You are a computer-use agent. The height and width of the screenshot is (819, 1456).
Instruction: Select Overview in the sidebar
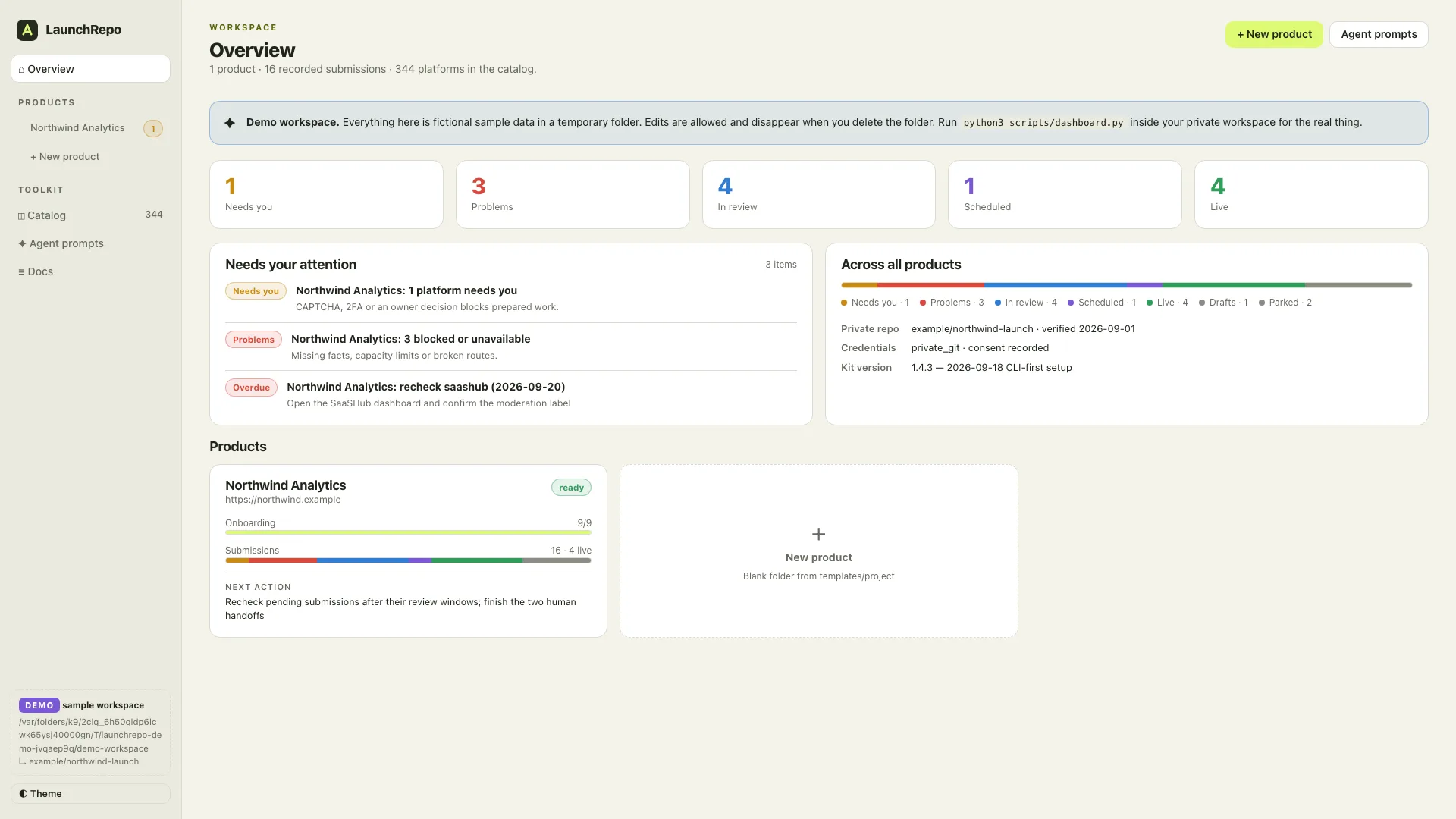[x=90, y=69]
